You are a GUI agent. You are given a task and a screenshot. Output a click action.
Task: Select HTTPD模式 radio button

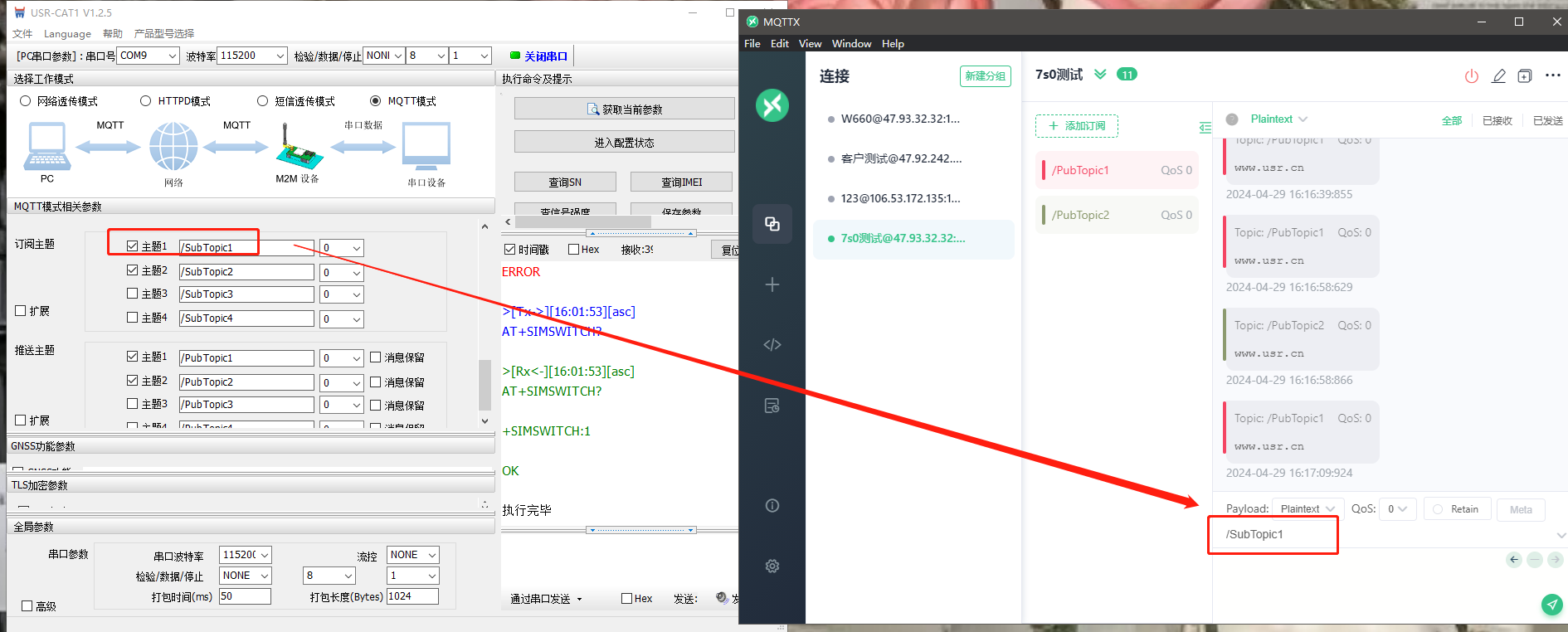coord(145,101)
